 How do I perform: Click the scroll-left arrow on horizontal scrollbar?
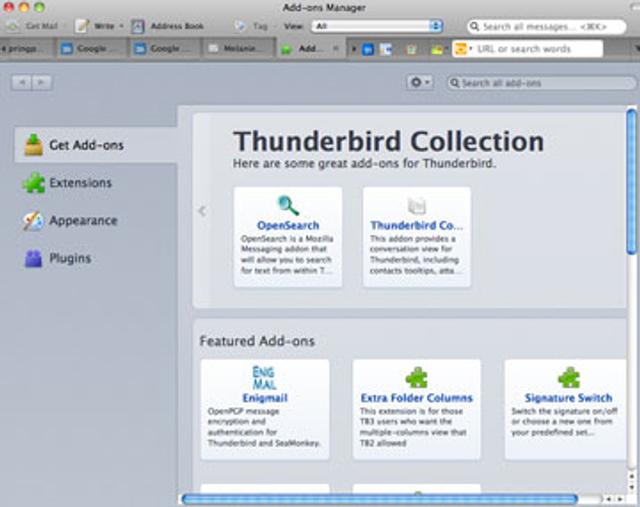(609, 499)
